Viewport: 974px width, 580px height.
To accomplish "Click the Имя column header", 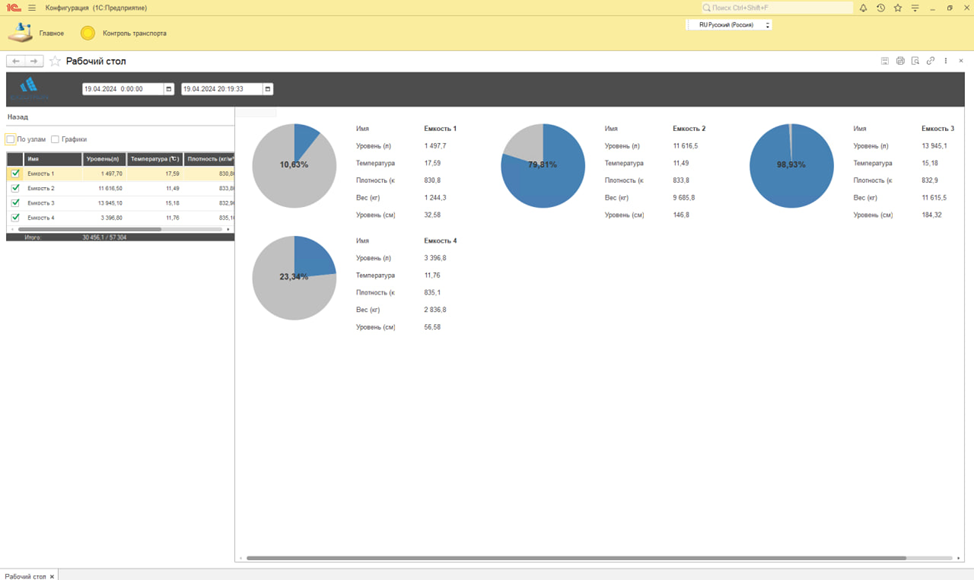I will tap(53, 159).
